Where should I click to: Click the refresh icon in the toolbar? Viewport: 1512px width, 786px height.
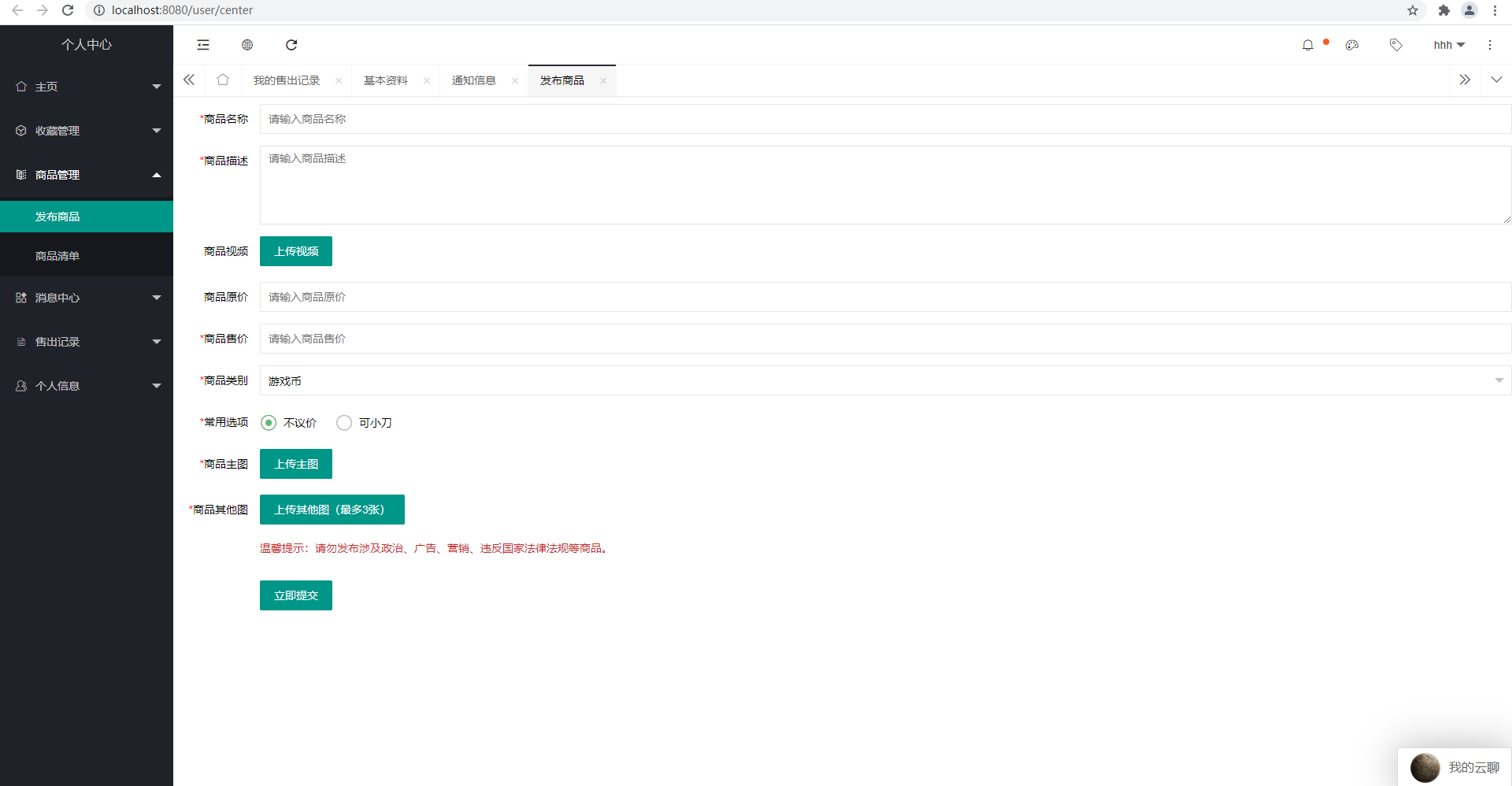coord(291,45)
